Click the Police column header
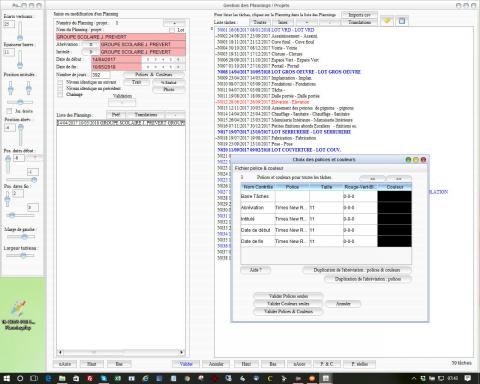The height and width of the screenshot is (384, 480). tap(292, 187)
